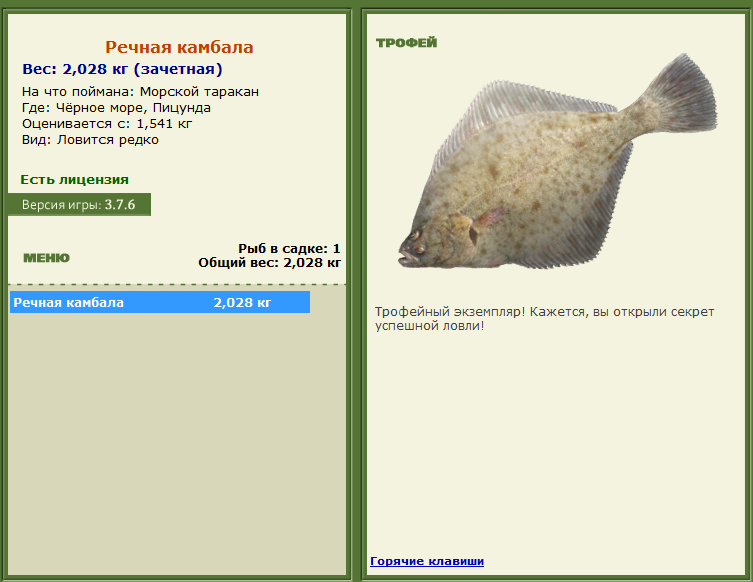Viewport: 753px width, 582px height.
Task: Click the Трофейный экземпляр description text
Action: (x=545, y=318)
